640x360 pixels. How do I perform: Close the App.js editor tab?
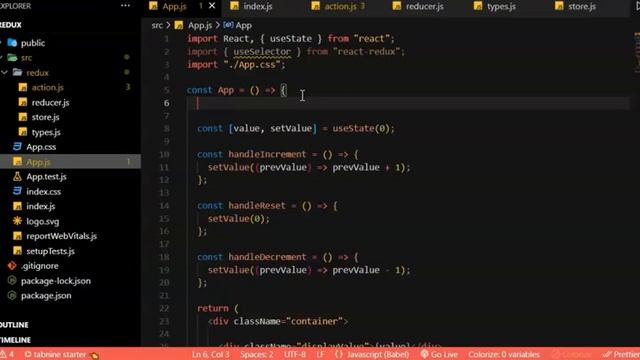point(212,6)
